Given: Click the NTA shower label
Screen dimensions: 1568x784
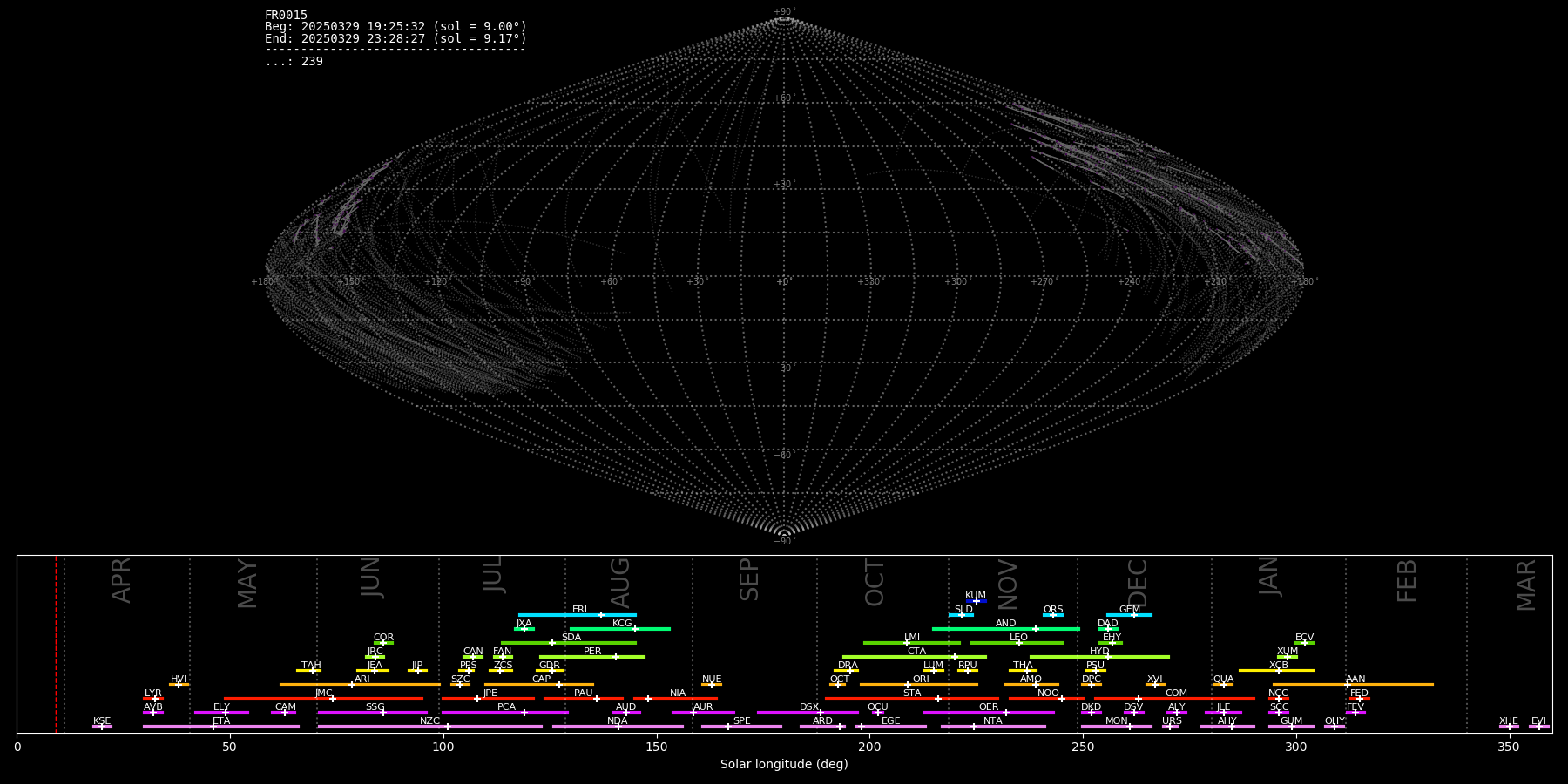Looking at the screenshot, I should 993,720.
